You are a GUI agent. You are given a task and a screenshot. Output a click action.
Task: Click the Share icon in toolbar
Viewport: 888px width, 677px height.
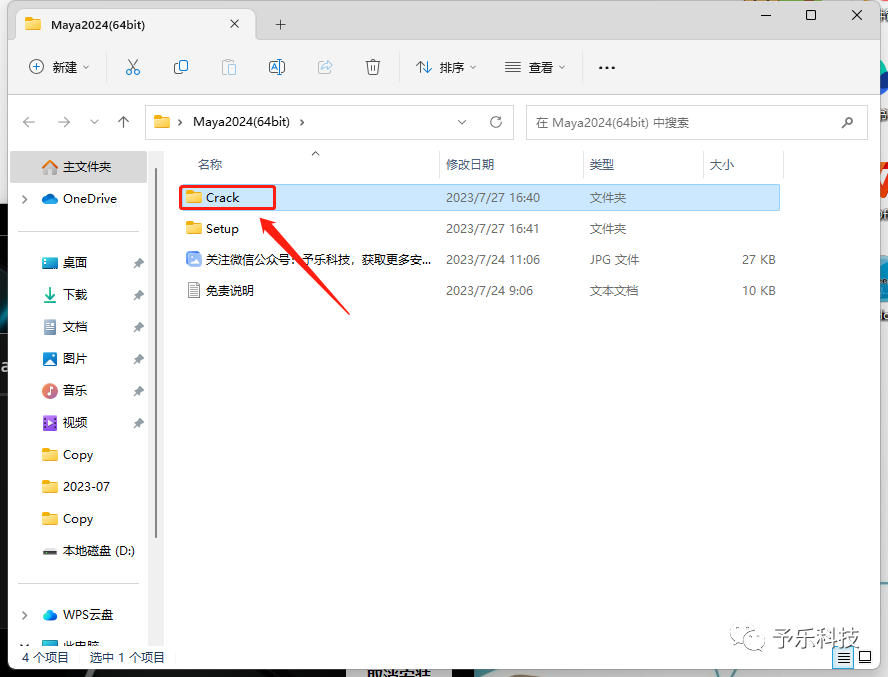click(x=325, y=67)
